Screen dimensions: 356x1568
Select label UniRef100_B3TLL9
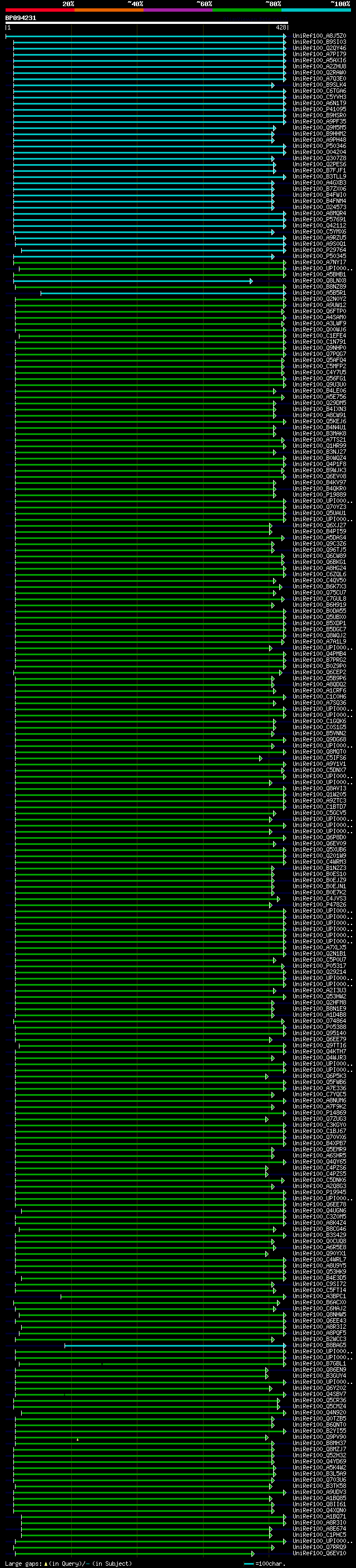pos(319,176)
